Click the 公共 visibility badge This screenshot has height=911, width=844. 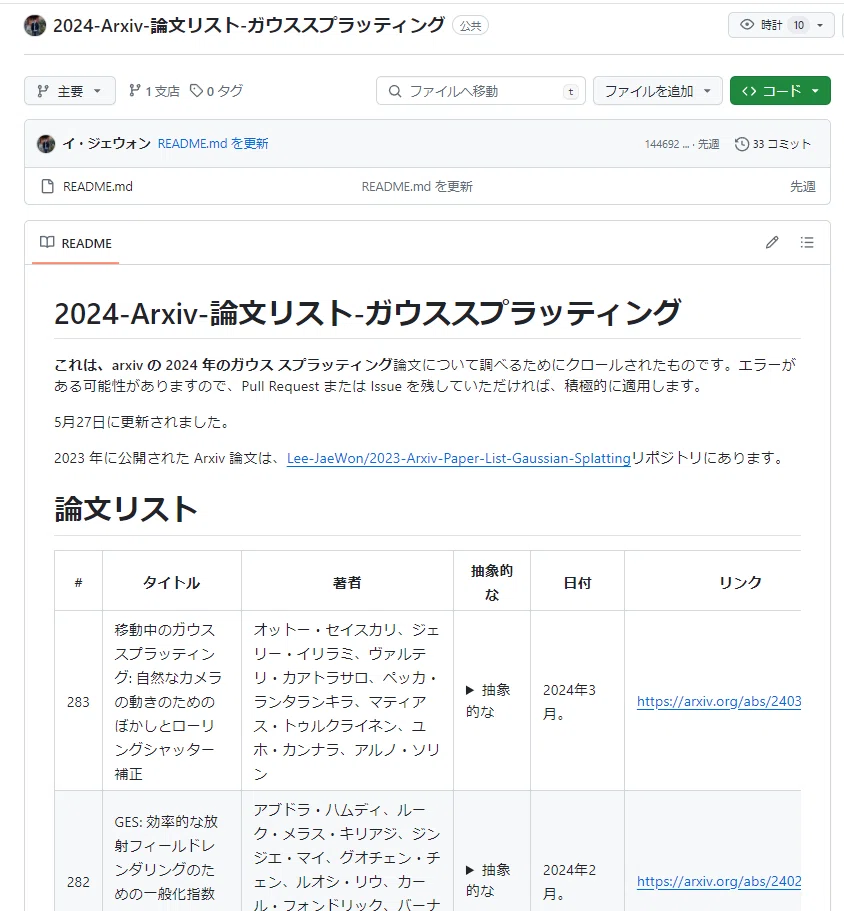(x=471, y=26)
